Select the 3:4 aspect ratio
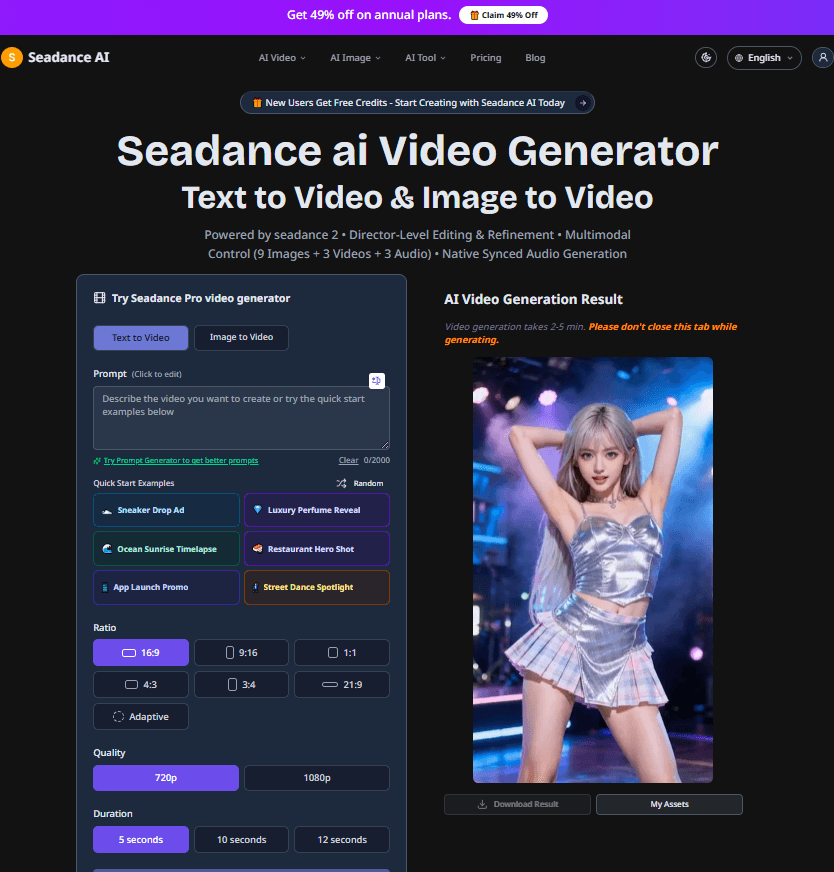 241,685
